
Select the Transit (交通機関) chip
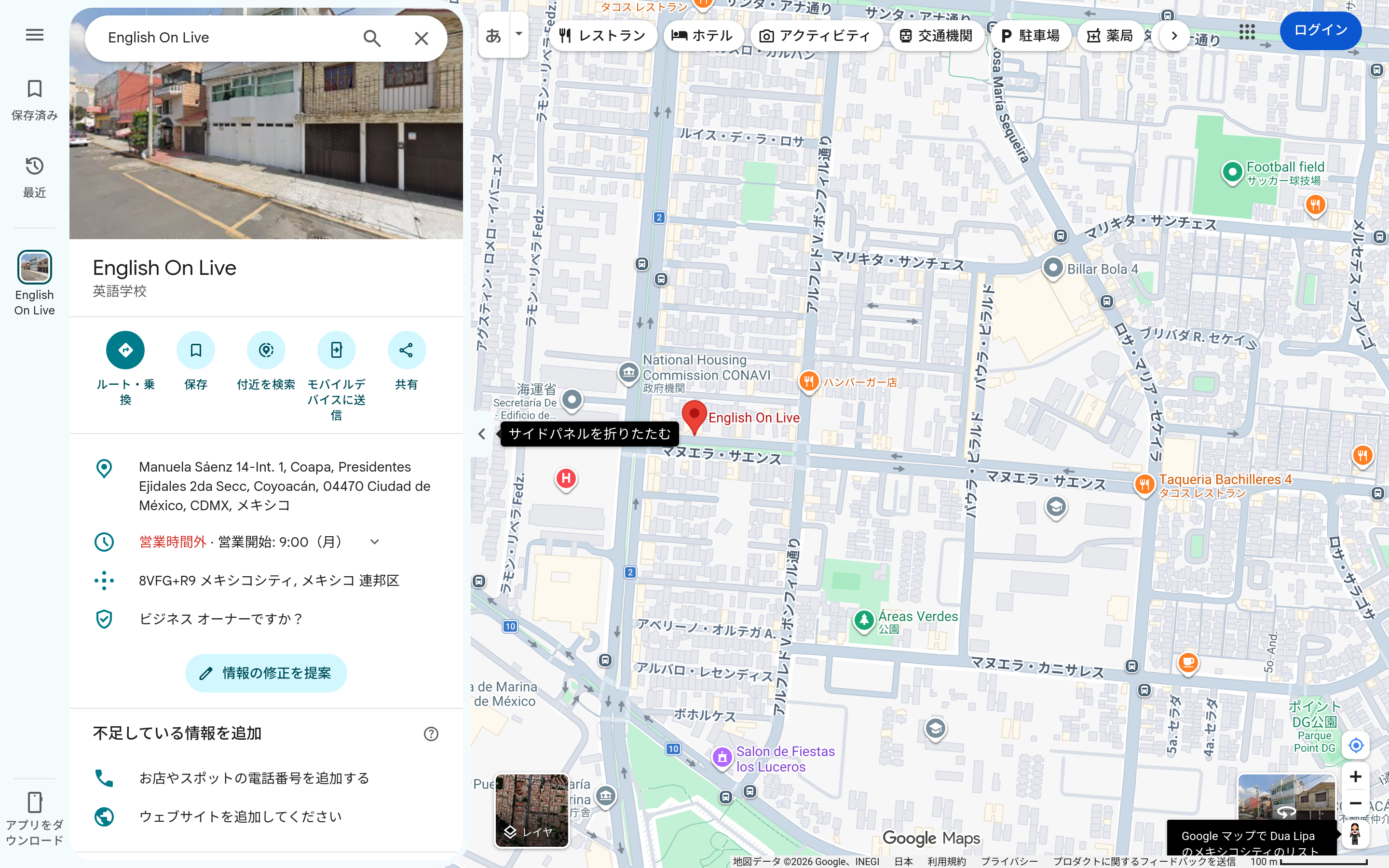point(936,36)
